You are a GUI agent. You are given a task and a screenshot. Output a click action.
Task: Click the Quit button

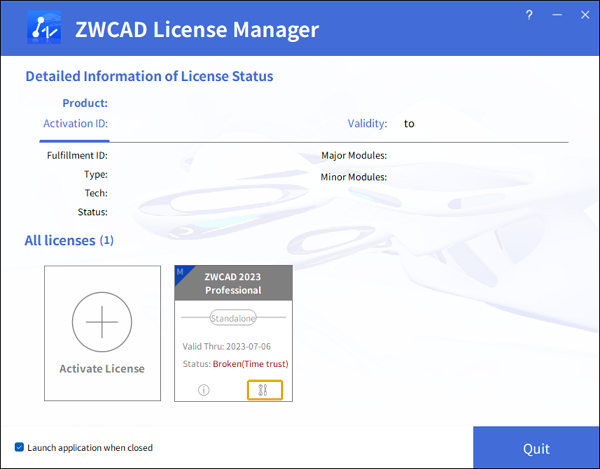pos(536,448)
